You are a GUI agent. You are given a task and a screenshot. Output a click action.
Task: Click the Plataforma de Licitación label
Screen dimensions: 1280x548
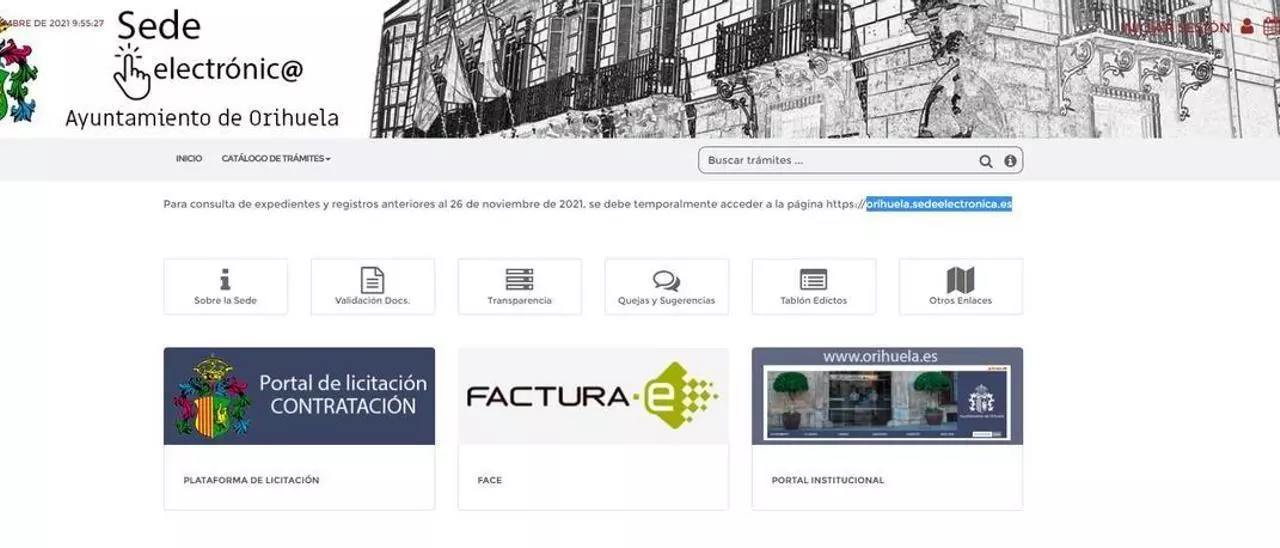(251, 480)
